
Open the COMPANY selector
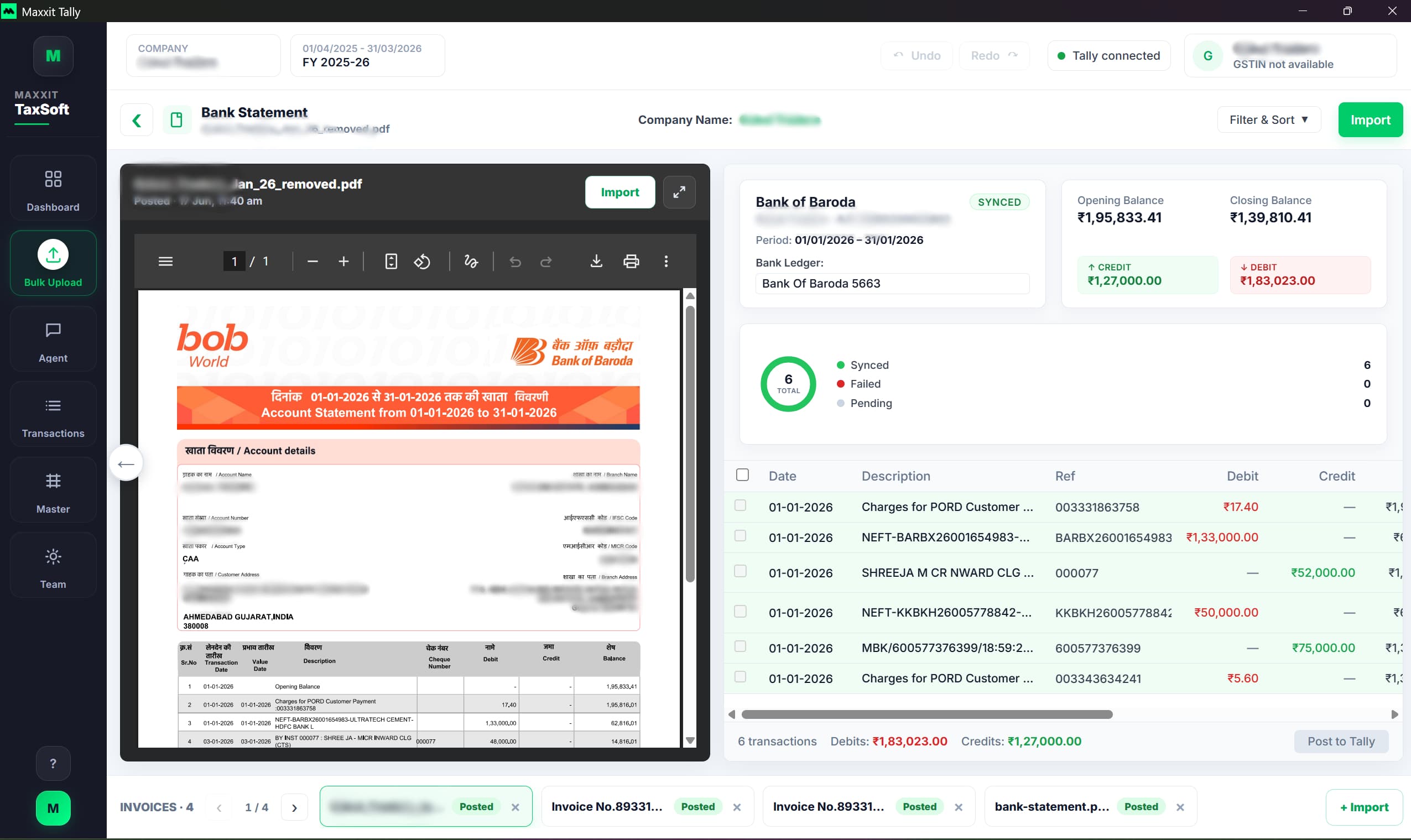(x=203, y=55)
